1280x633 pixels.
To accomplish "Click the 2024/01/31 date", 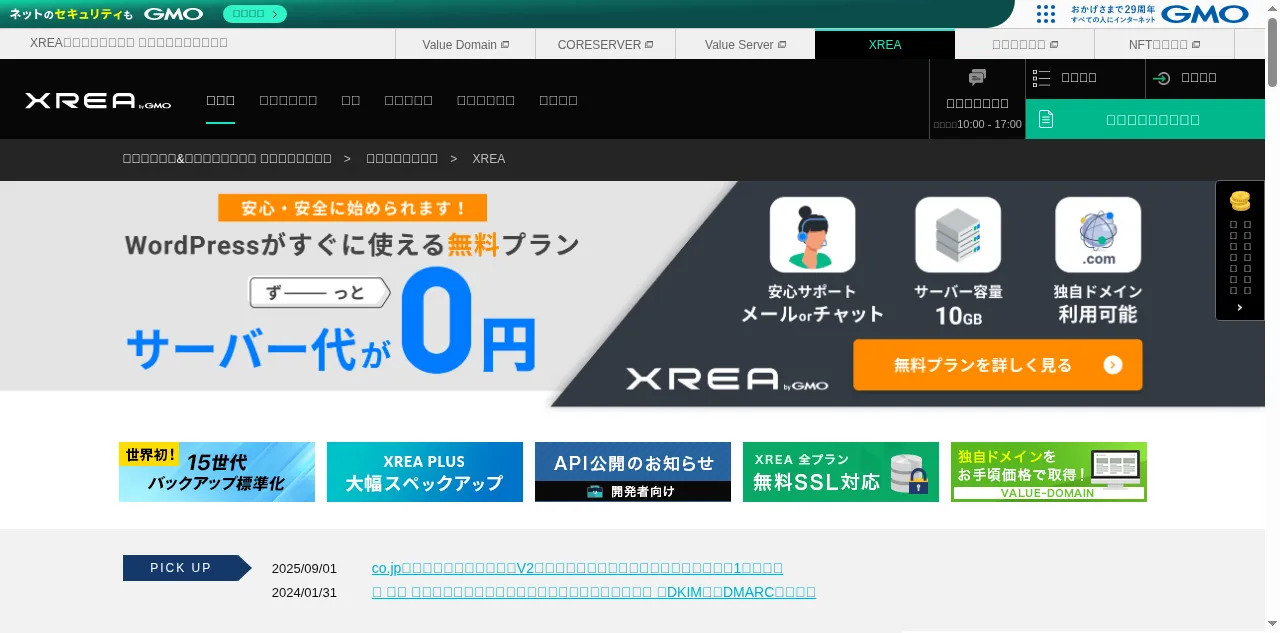I will [x=305, y=593].
